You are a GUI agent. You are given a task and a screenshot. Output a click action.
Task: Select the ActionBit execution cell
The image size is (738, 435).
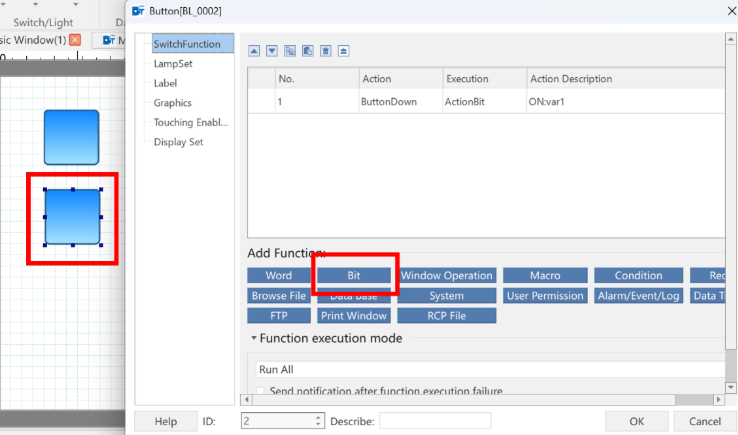(x=485, y=102)
